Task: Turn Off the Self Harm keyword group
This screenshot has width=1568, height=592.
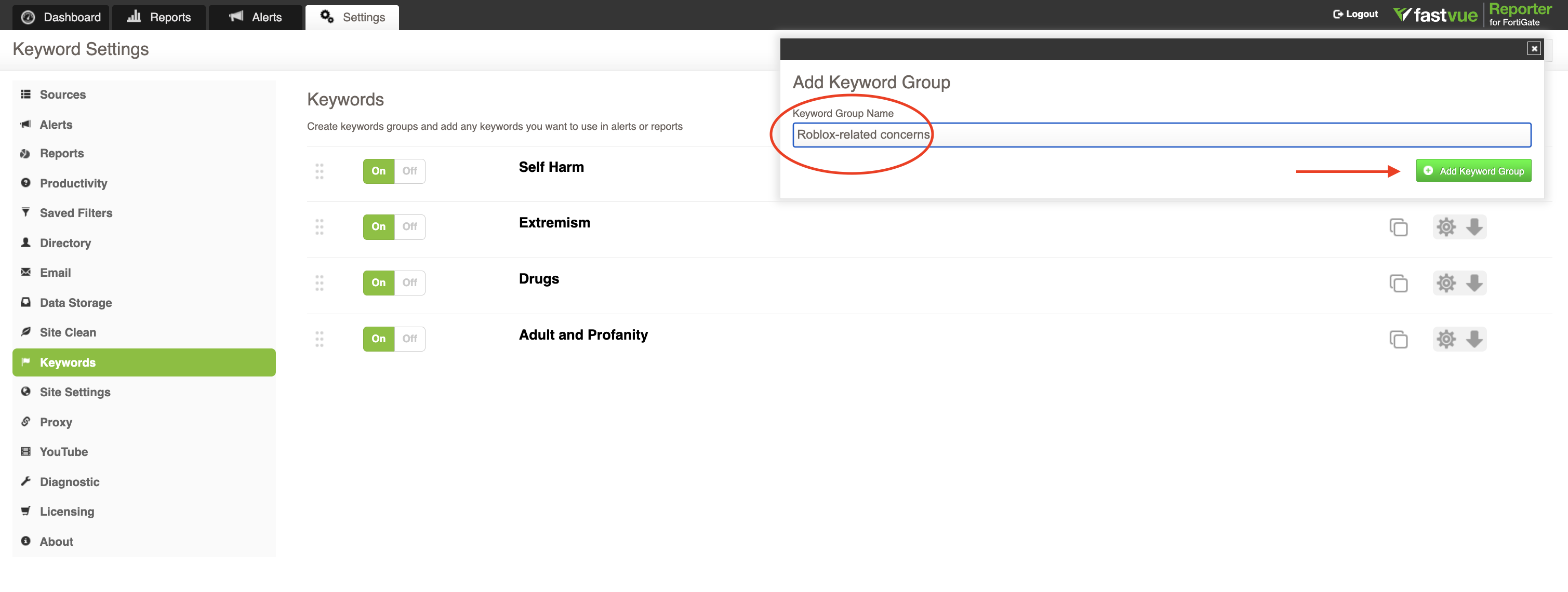Action: pyautogui.click(x=409, y=171)
